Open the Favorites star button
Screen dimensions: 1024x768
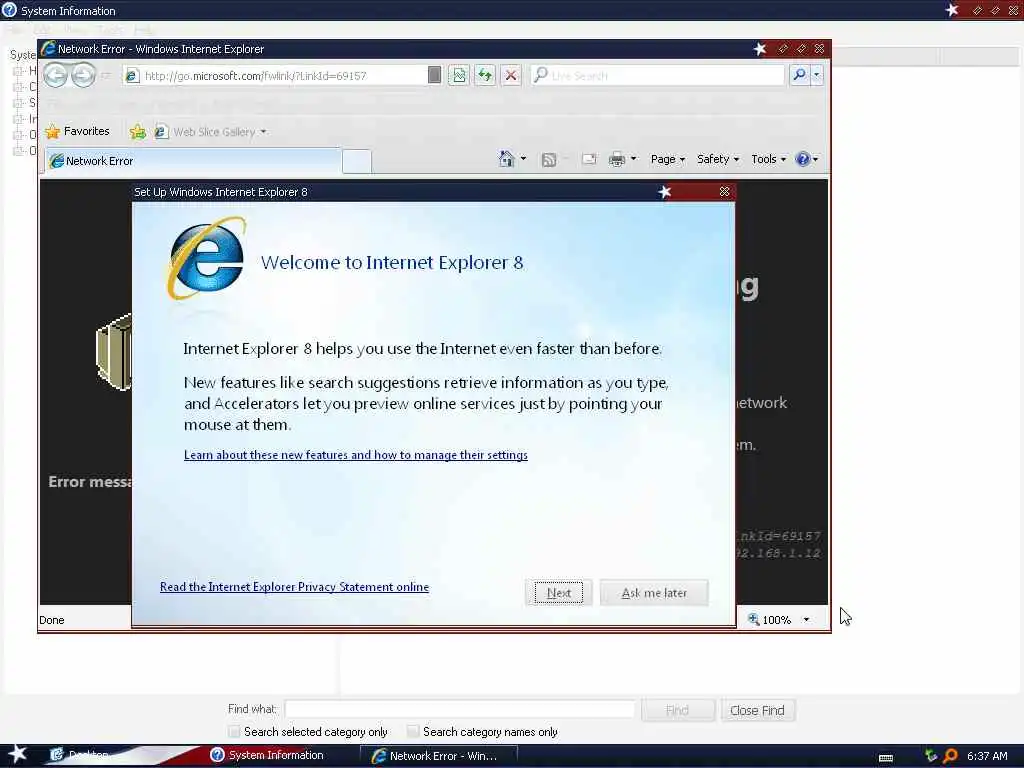78,131
